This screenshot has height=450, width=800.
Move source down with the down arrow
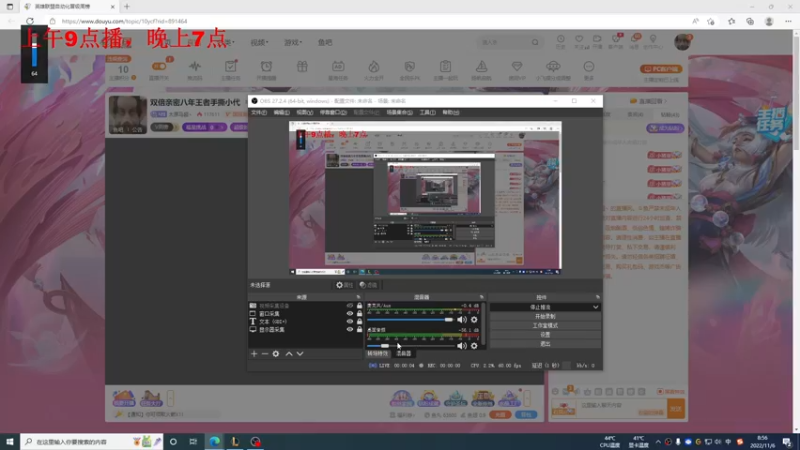[300, 354]
